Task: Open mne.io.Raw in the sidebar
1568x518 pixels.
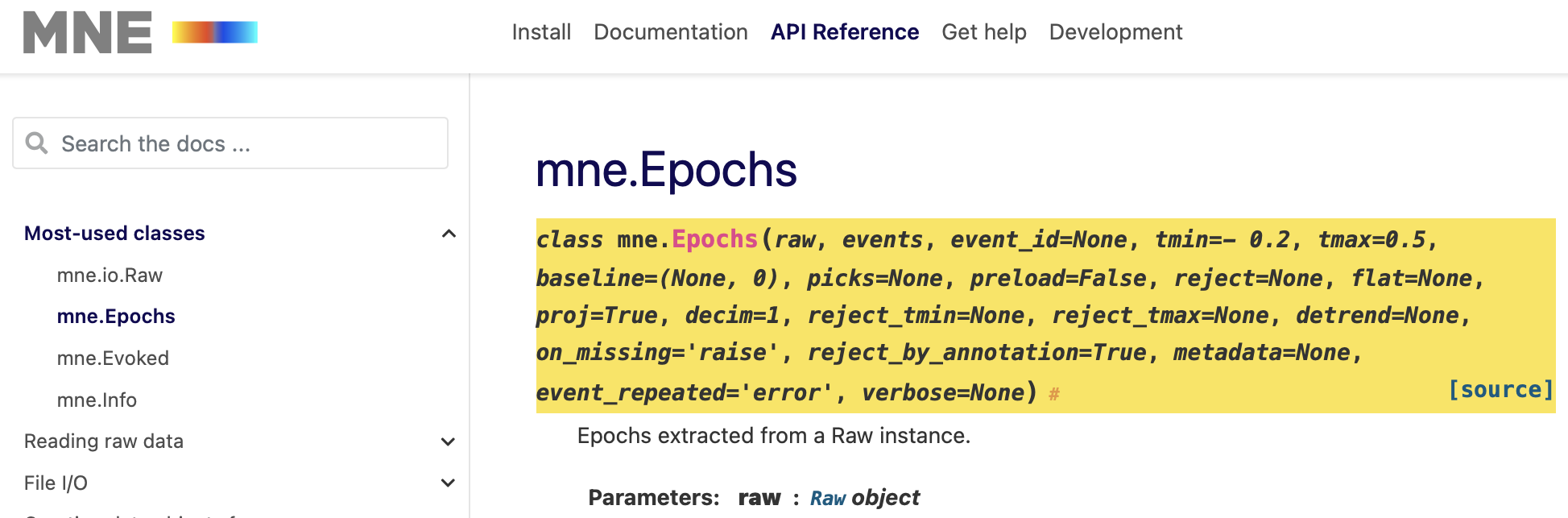Action: [110, 276]
